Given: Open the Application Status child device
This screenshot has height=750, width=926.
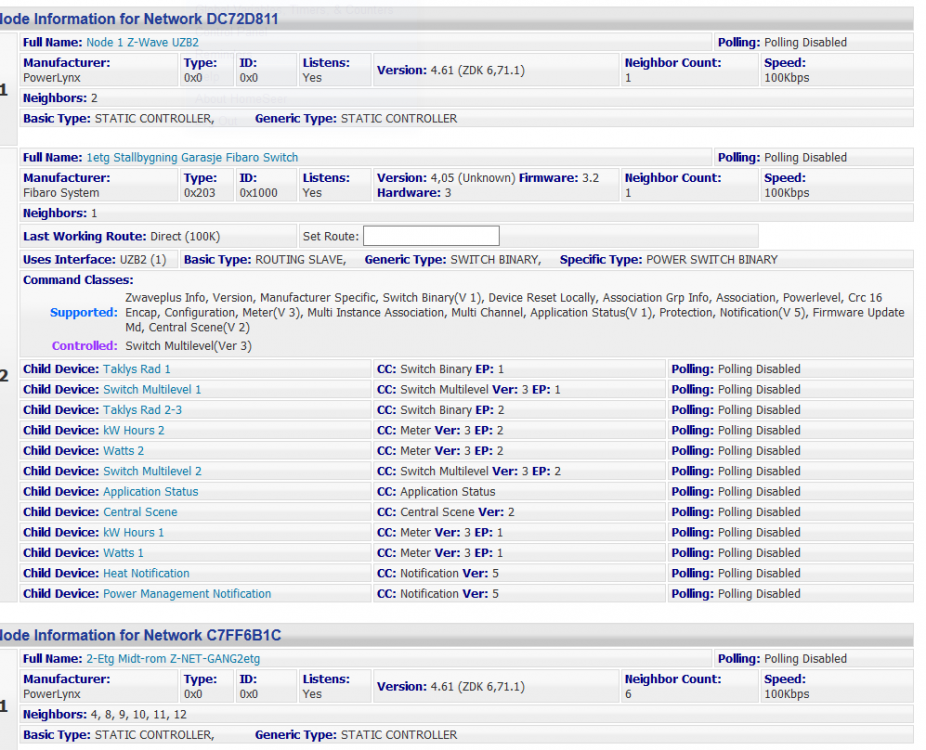Looking at the screenshot, I should [151, 492].
